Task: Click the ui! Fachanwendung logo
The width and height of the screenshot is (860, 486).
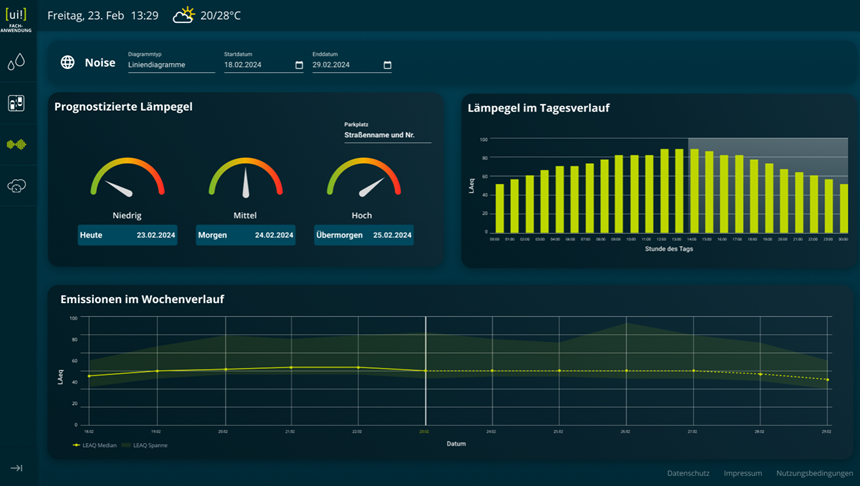Action: tap(16, 20)
